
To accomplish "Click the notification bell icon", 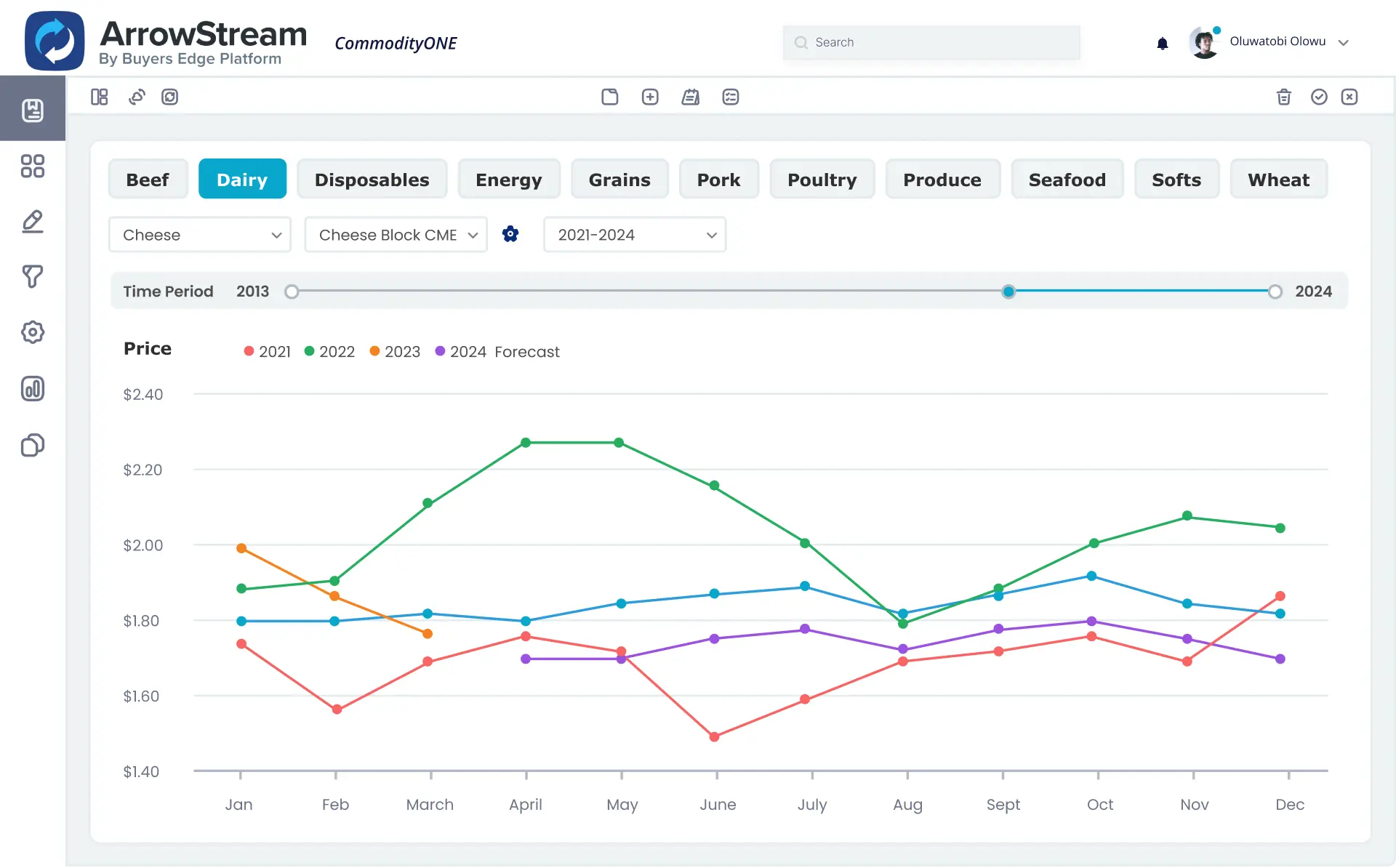I will [1162, 44].
